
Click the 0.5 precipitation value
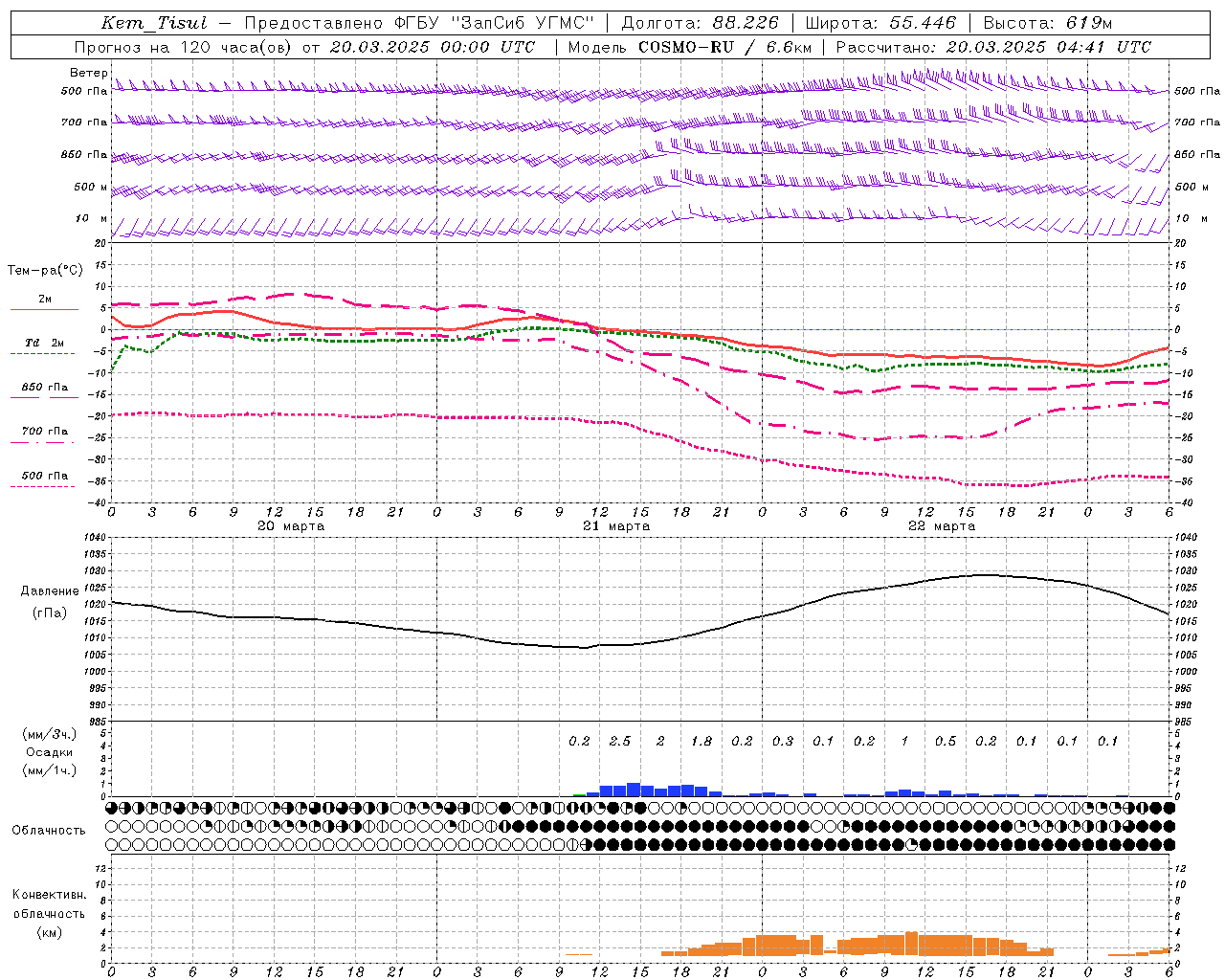pyautogui.click(x=946, y=742)
